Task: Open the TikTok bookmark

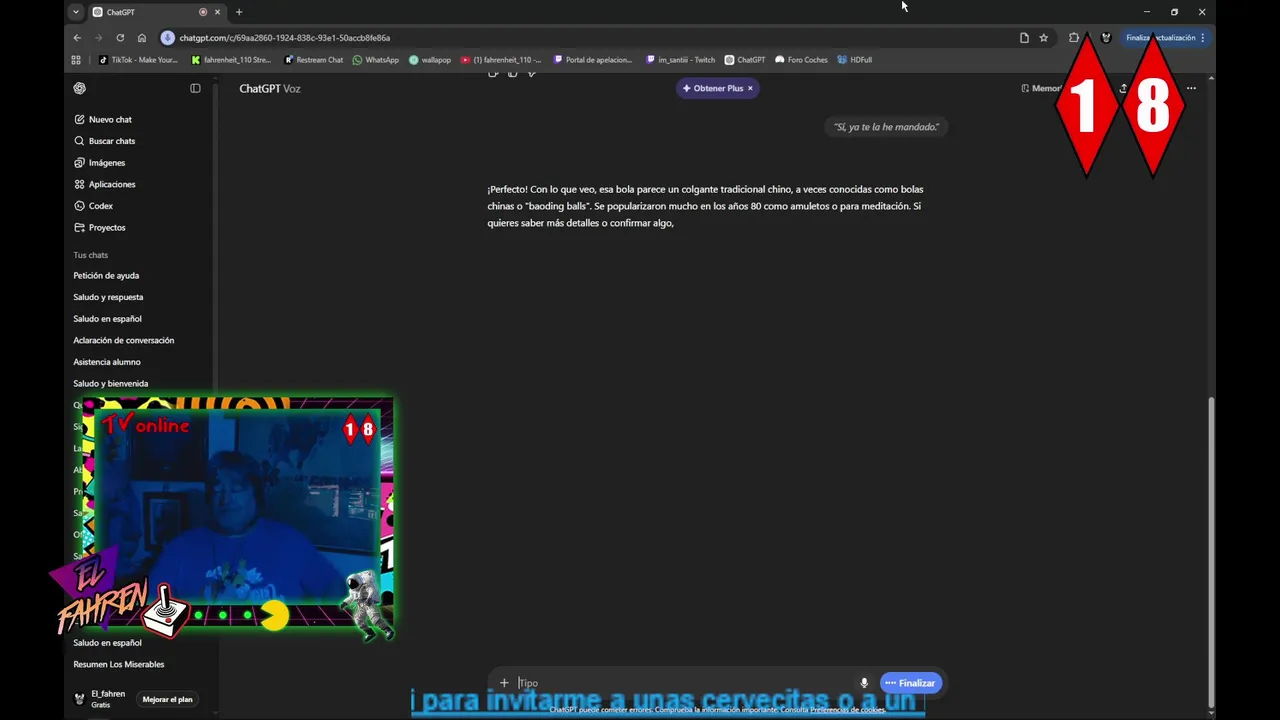Action: coord(138,60)
